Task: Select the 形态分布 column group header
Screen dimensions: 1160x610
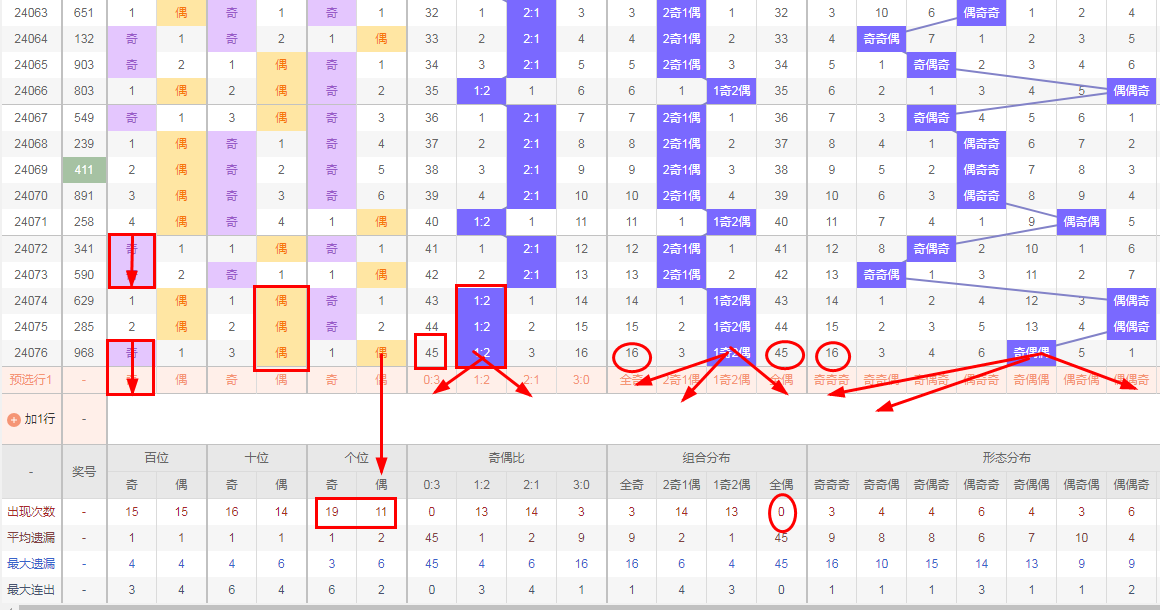Action: click(x=981, y=458)
